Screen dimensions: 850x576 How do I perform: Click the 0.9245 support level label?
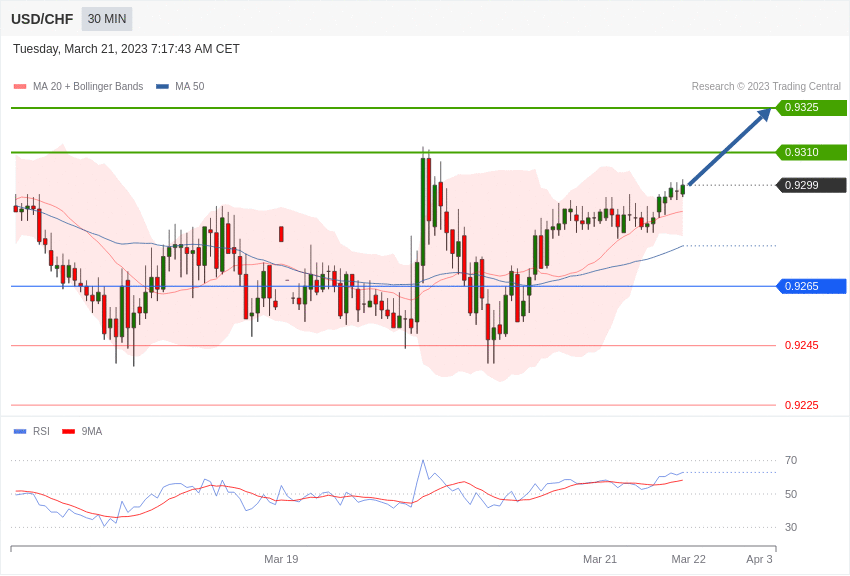(802, 345)
